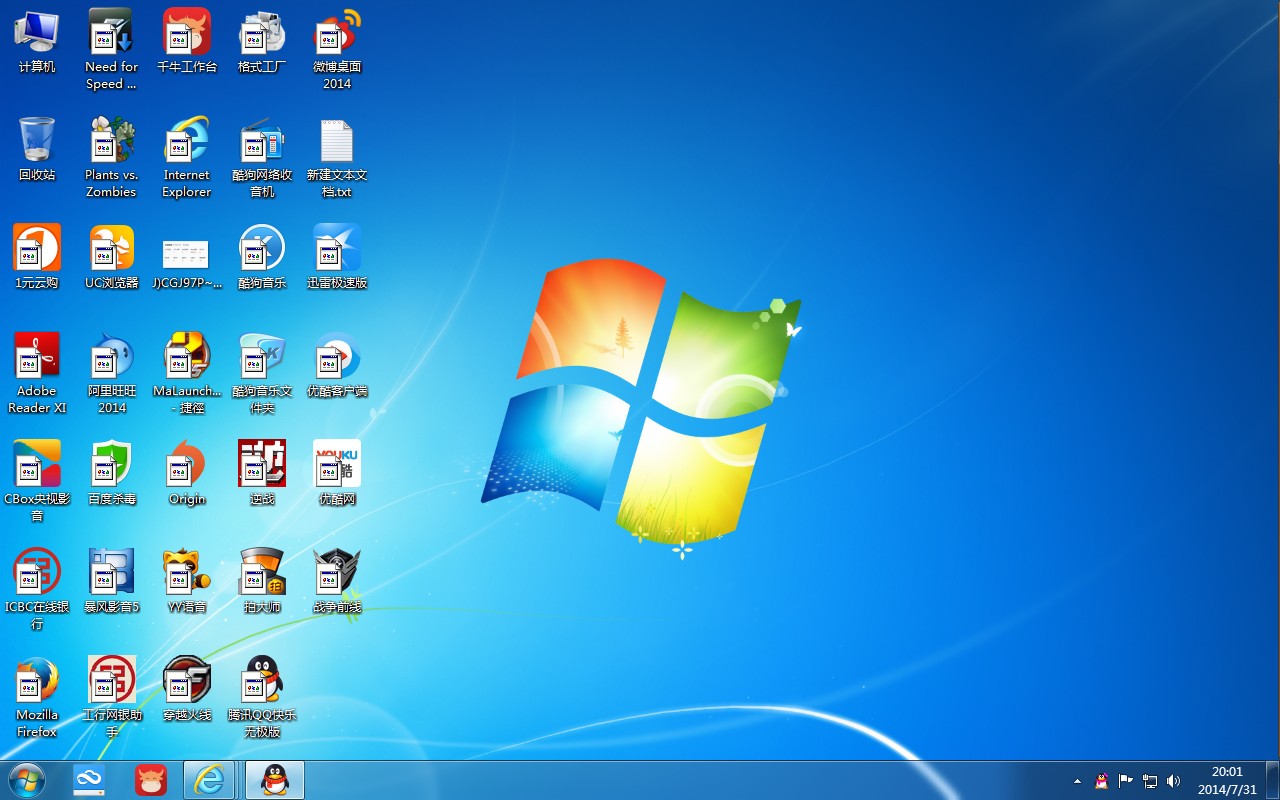Image resolution: width=1280 pixels, height=800 pixels.
Task: Open the Origin game client
Action: coord(186,465)
